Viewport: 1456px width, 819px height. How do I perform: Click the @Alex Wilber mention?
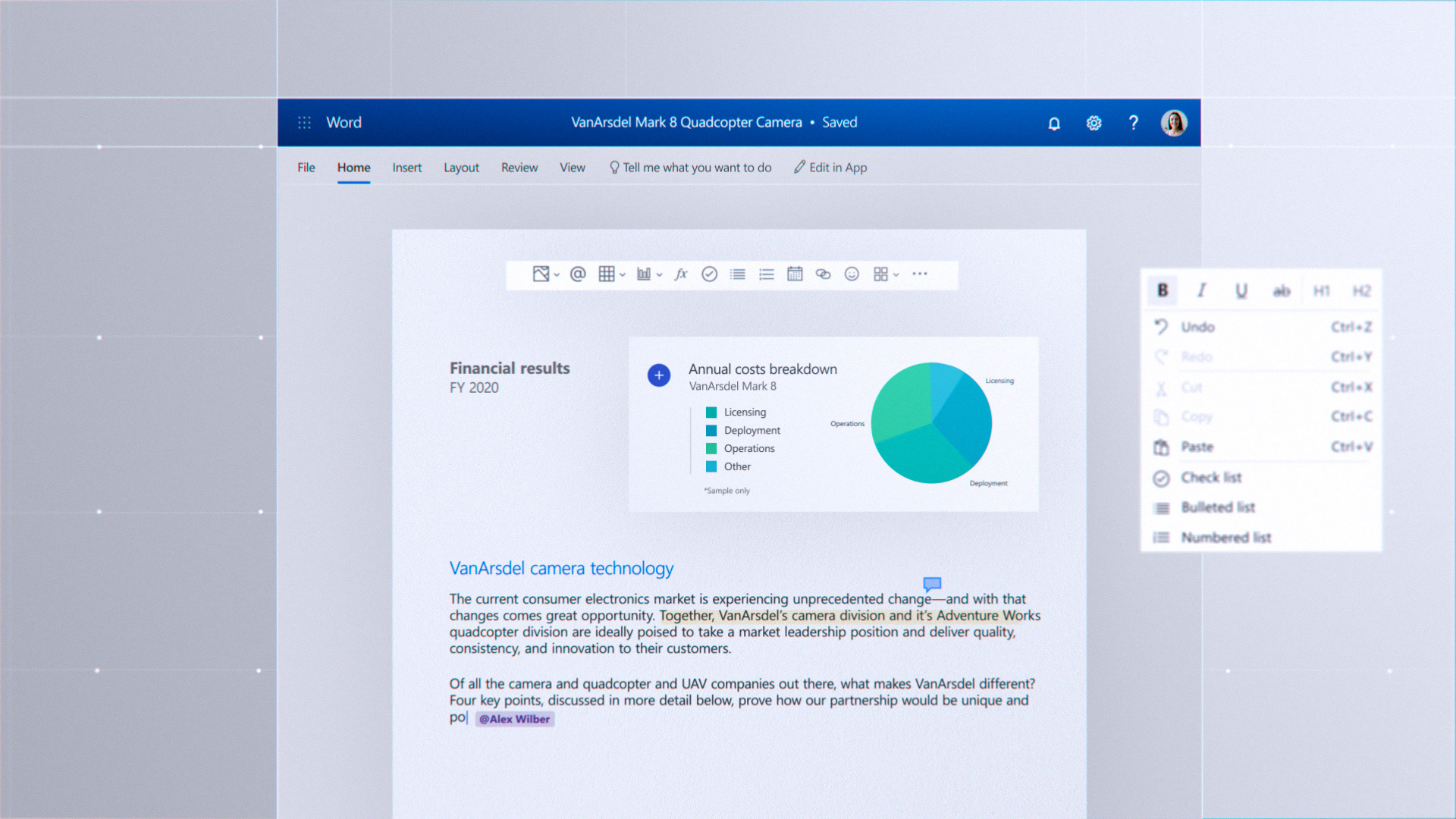point(515,719)
